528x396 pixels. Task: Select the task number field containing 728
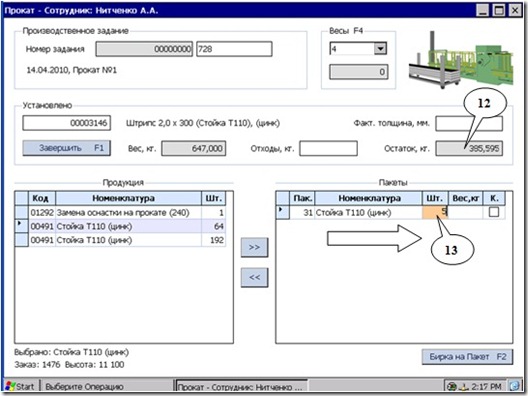234,49
